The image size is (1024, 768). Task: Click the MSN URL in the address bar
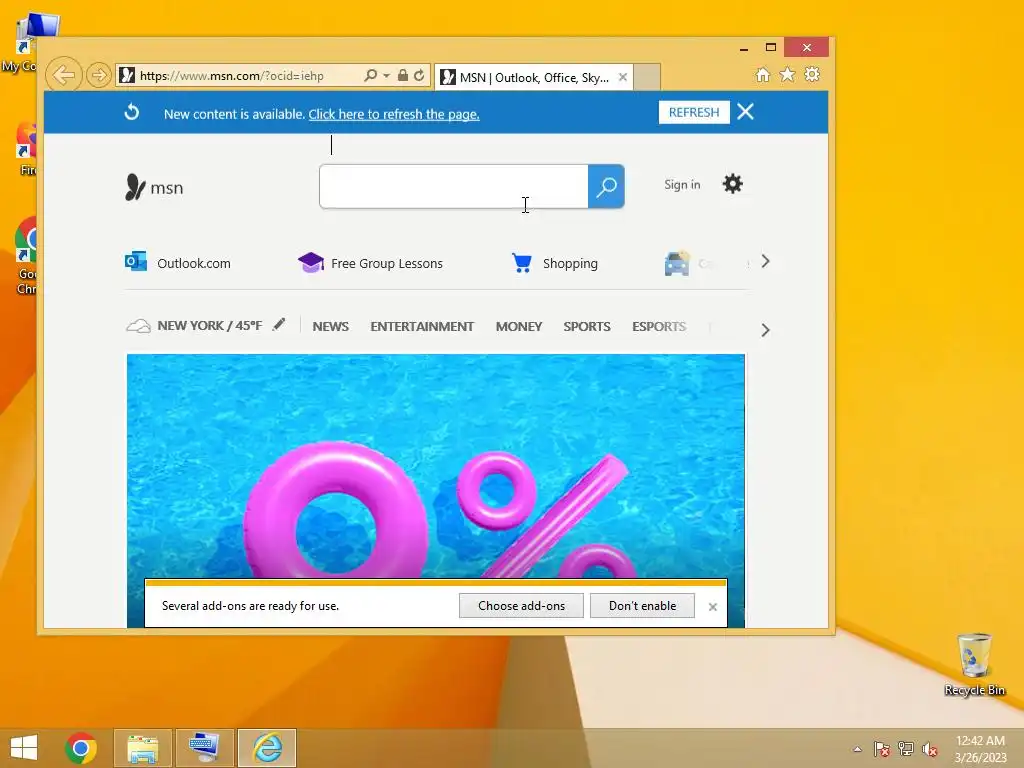[231, 76]
